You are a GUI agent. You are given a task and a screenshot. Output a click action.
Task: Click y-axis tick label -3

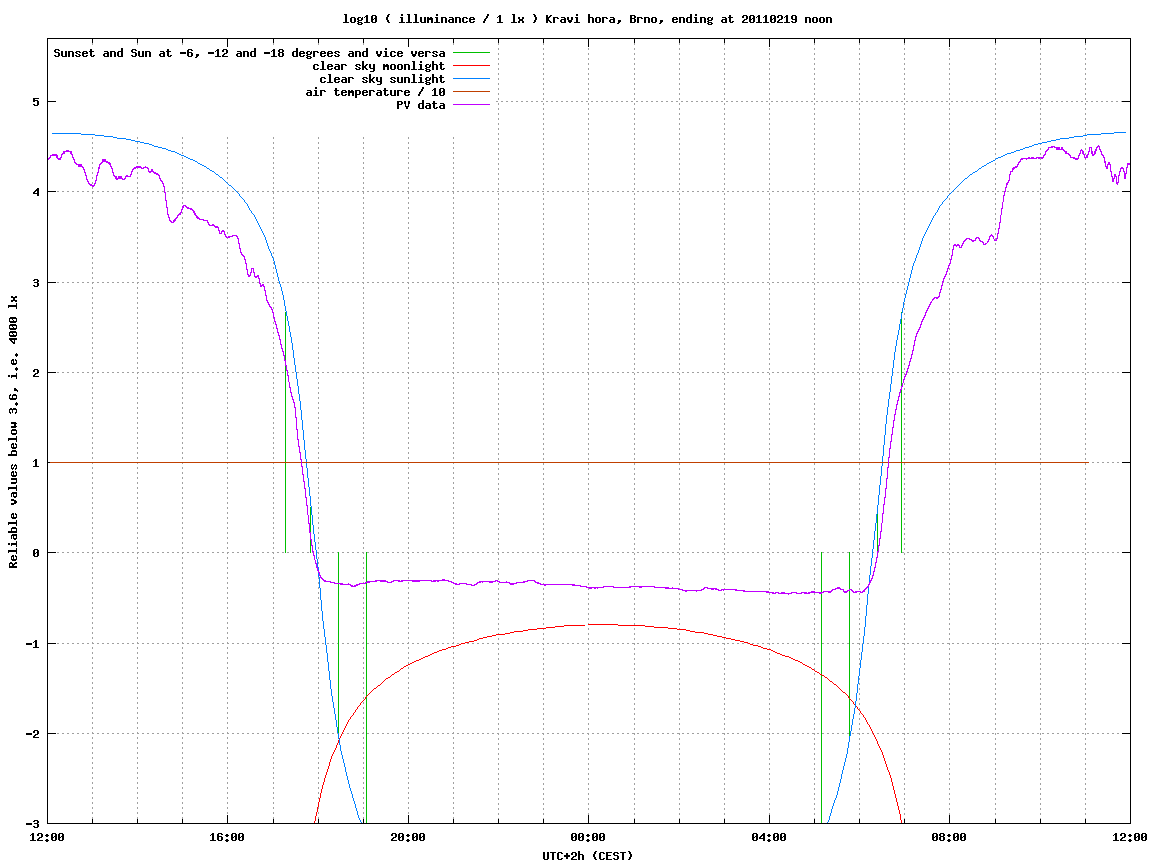click(x=32, y=824)
